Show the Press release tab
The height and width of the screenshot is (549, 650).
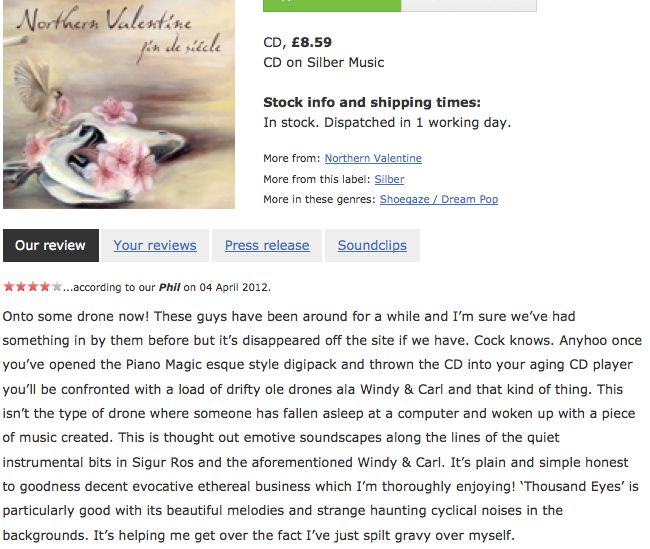[x=267, y=246]
